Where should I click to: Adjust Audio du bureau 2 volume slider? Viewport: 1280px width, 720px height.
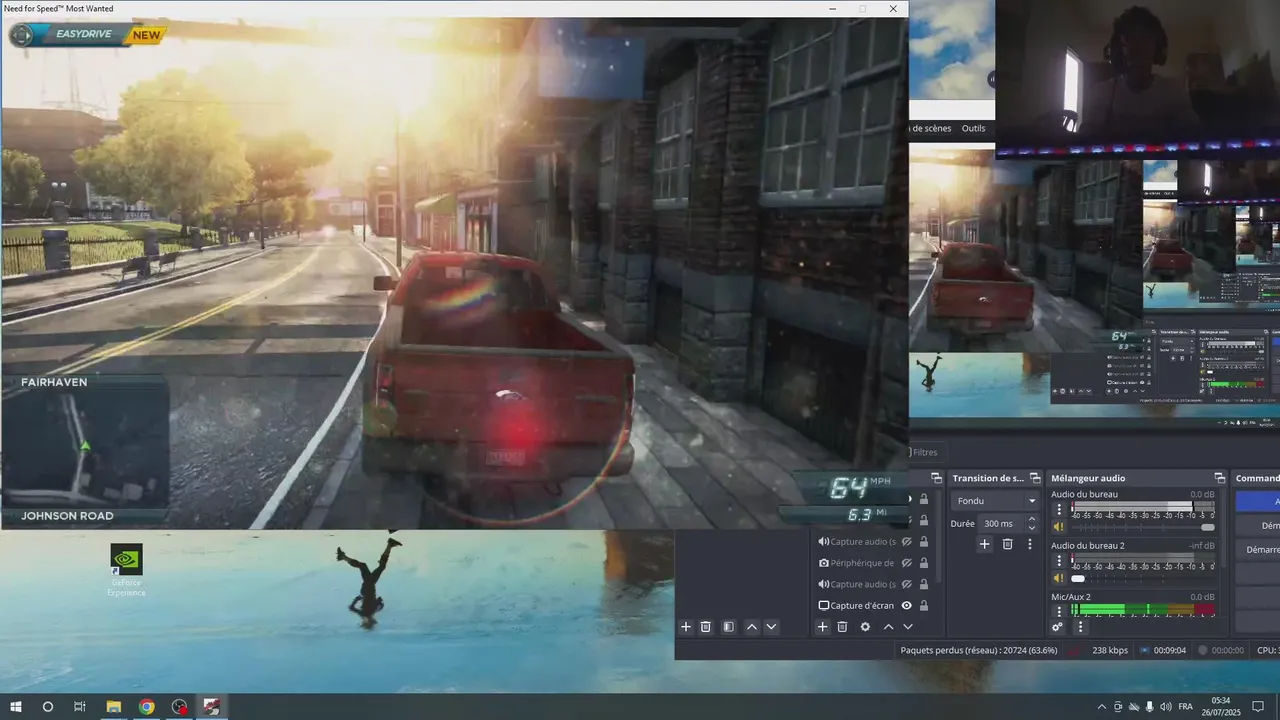tap(1144, 578)
